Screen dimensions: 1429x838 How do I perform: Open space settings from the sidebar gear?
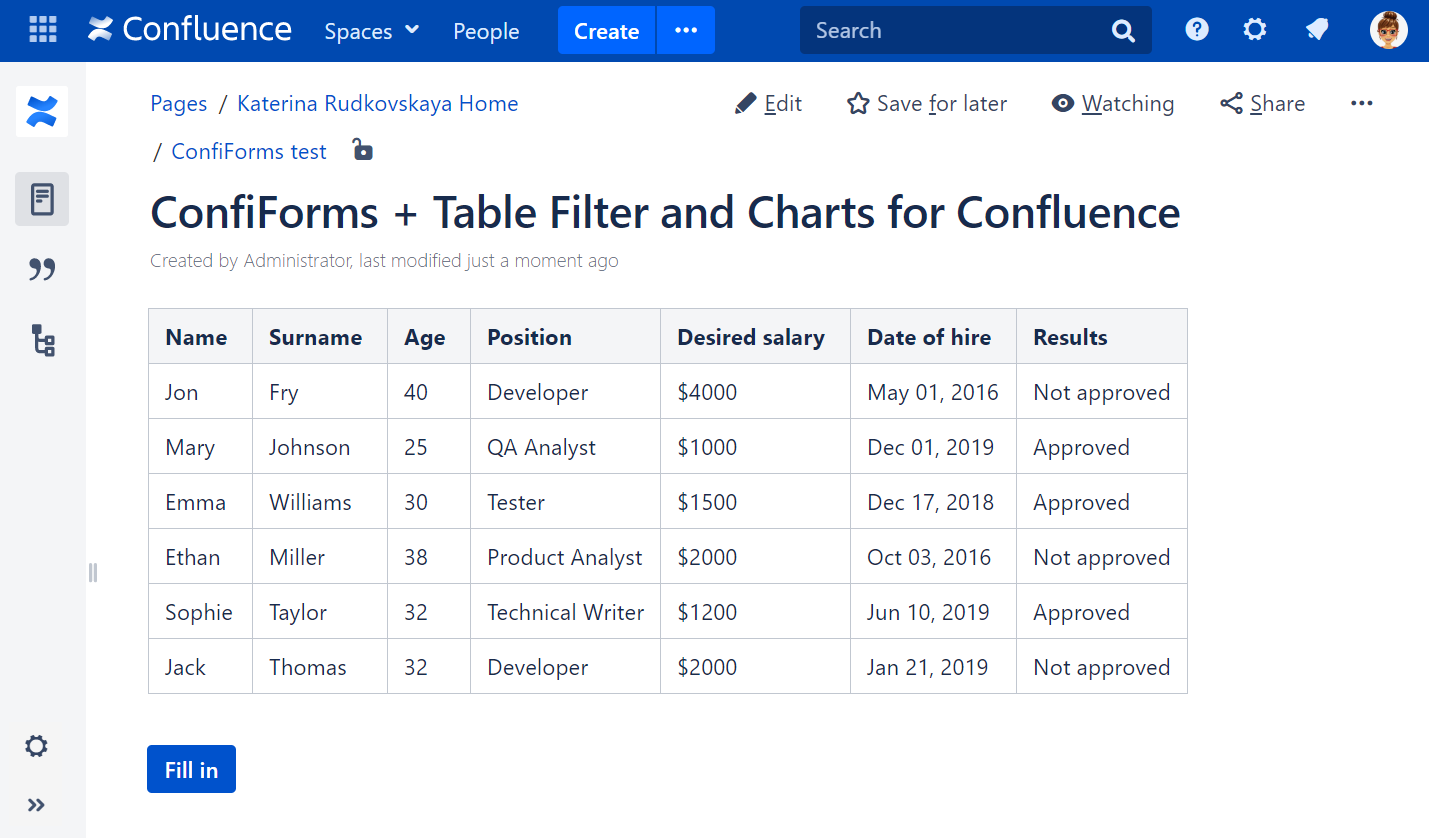pyautogui.click(x=36, y=746)
